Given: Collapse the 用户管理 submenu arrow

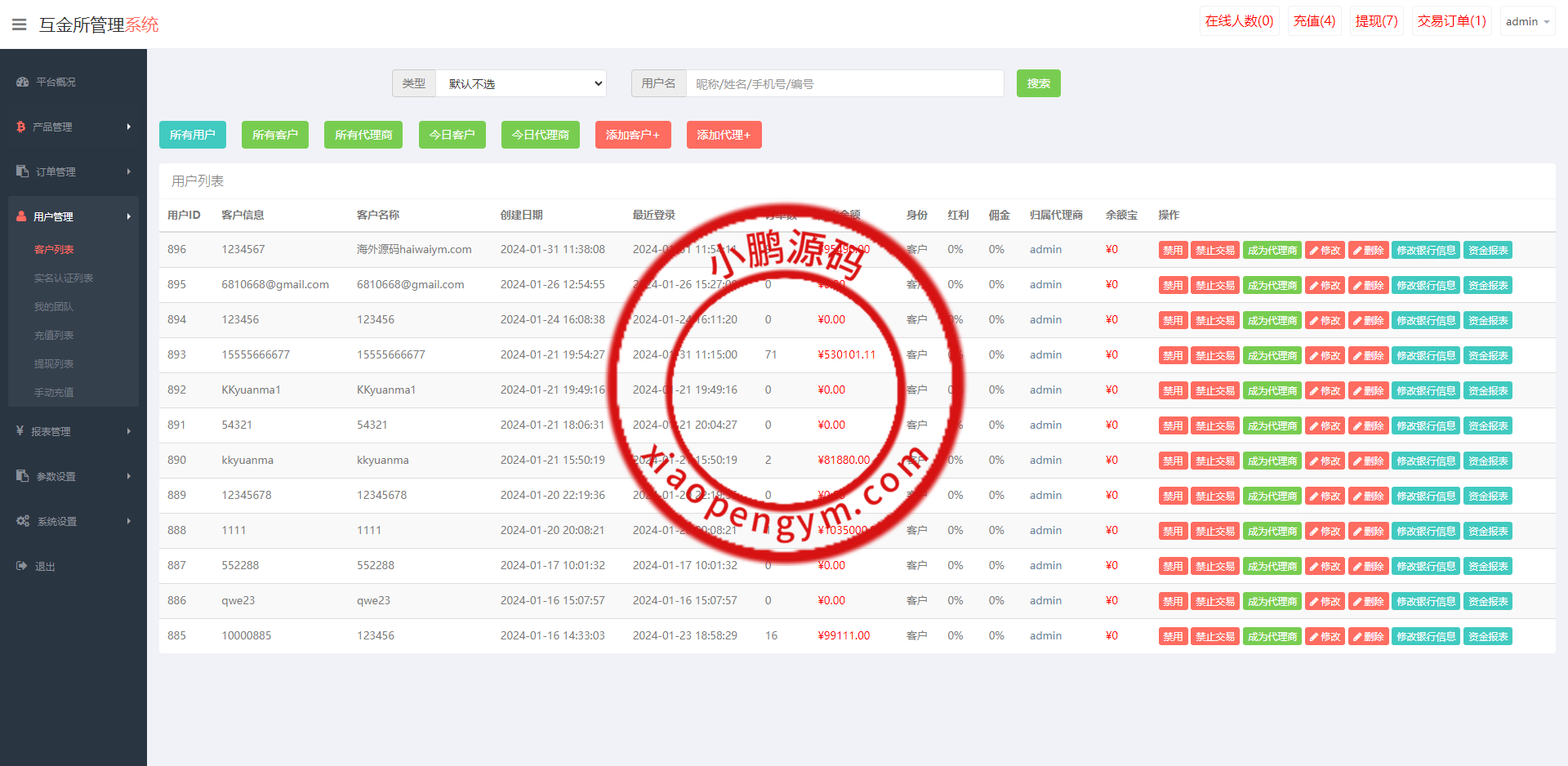Looking at the screenshot, I should [x=129, y=216].
